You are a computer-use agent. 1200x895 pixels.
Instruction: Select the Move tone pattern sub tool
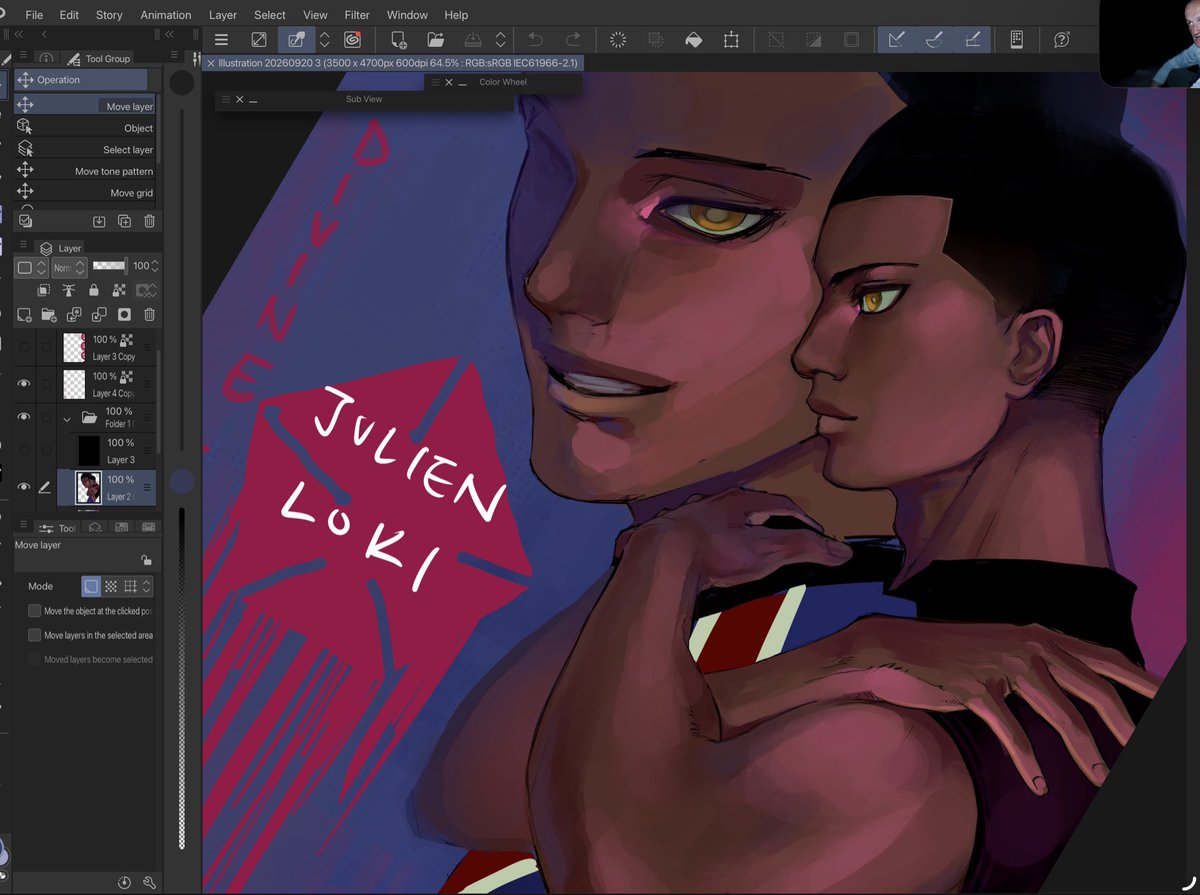tap(86, 171)
